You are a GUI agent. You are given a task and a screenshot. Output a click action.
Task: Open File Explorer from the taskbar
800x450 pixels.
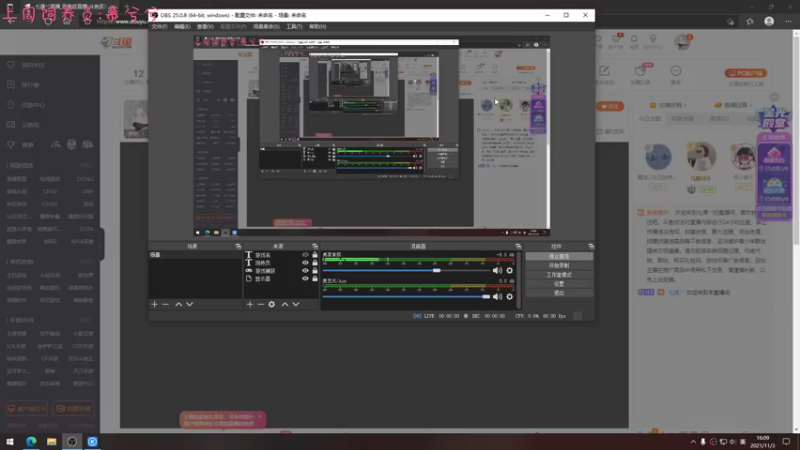tap(52, 442)
